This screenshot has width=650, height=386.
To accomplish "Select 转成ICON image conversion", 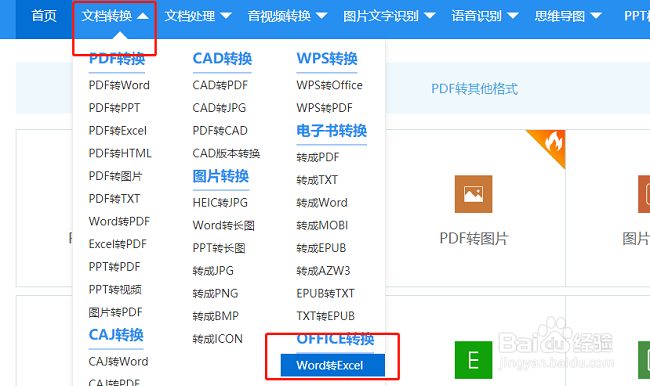I will coord(218,339).
